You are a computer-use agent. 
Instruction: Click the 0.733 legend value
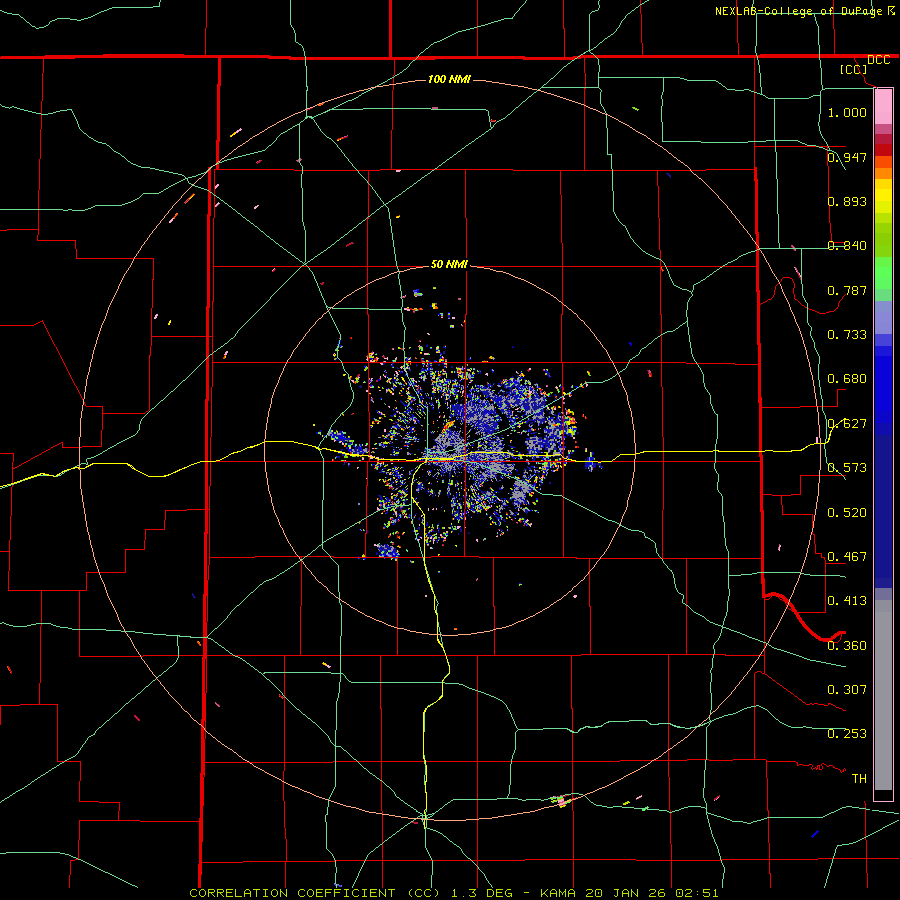[x=847, y=334]
